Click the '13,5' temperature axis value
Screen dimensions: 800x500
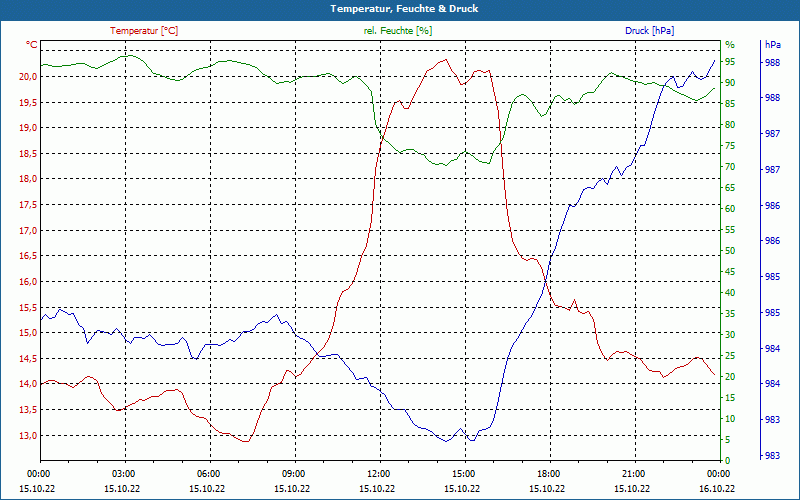pyautogui.click(x=28, y=410)
